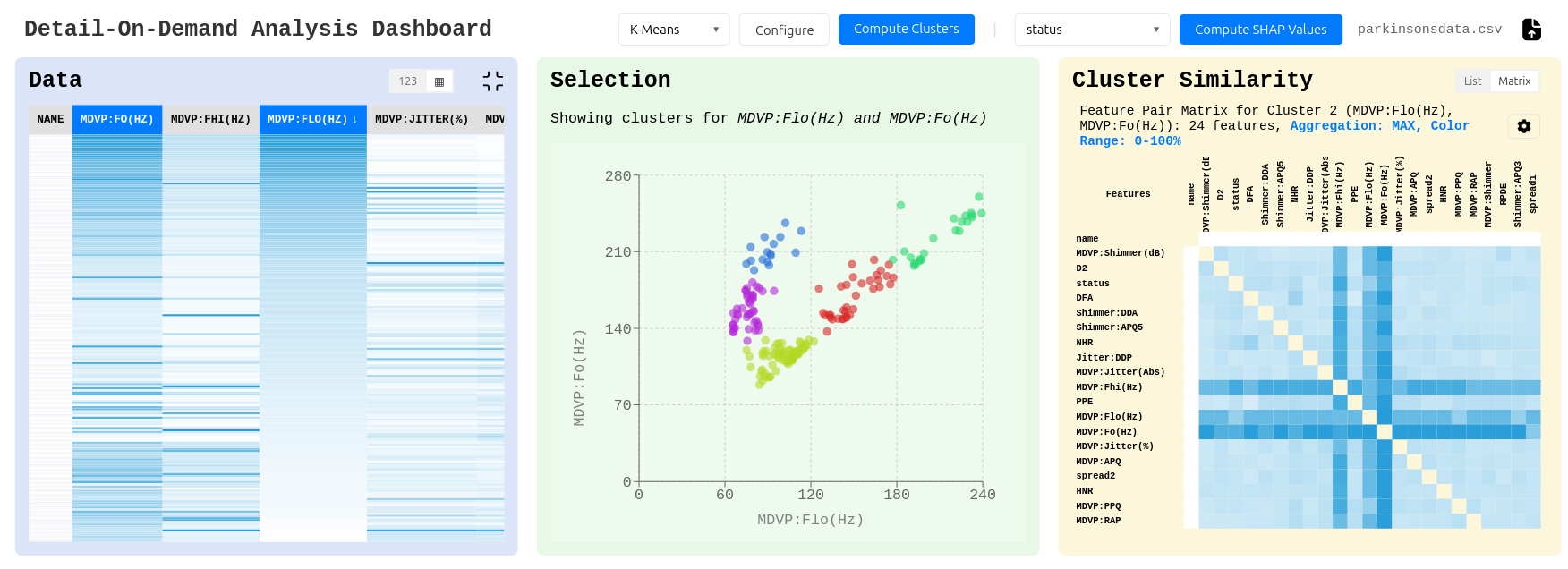This screenshot has width=1568, height=569.
Task: Collapse the Data panel with the minimize icon
Action: tap(492, 81)
